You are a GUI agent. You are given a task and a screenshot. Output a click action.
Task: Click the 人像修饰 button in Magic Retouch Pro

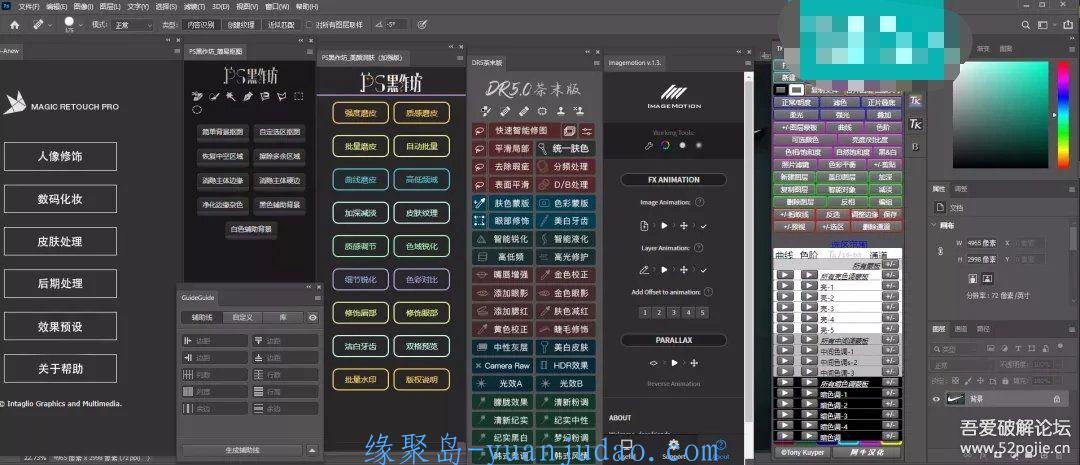(59, 157)
